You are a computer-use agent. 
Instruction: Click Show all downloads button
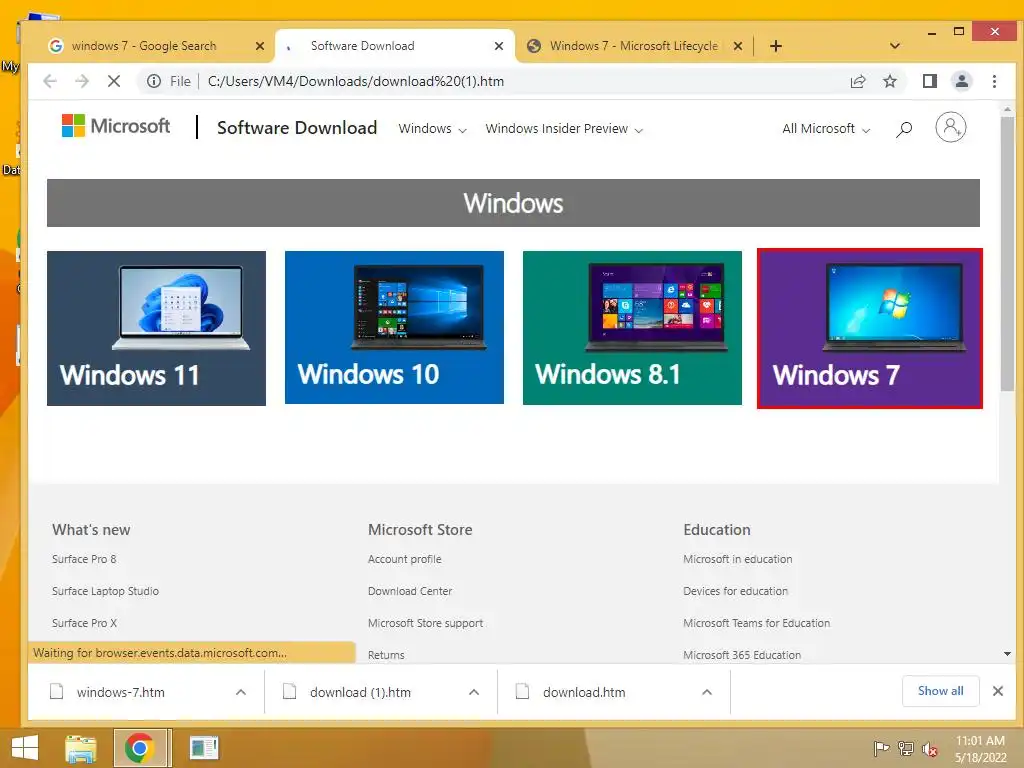pos(940,691)
